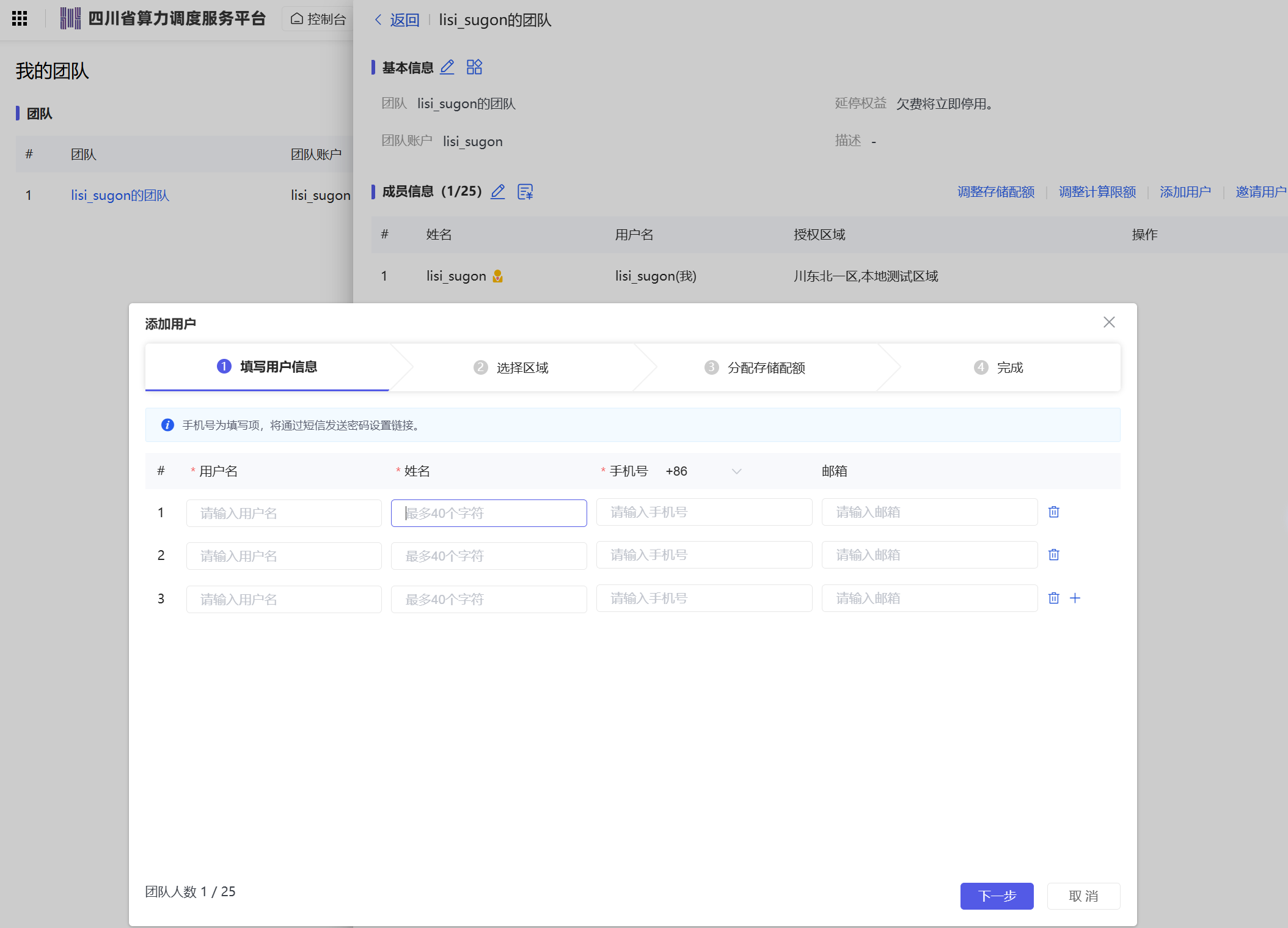Focus the 用户名 field in row 3
Viewport: 1288px width, 928px height.
[284, 599]
